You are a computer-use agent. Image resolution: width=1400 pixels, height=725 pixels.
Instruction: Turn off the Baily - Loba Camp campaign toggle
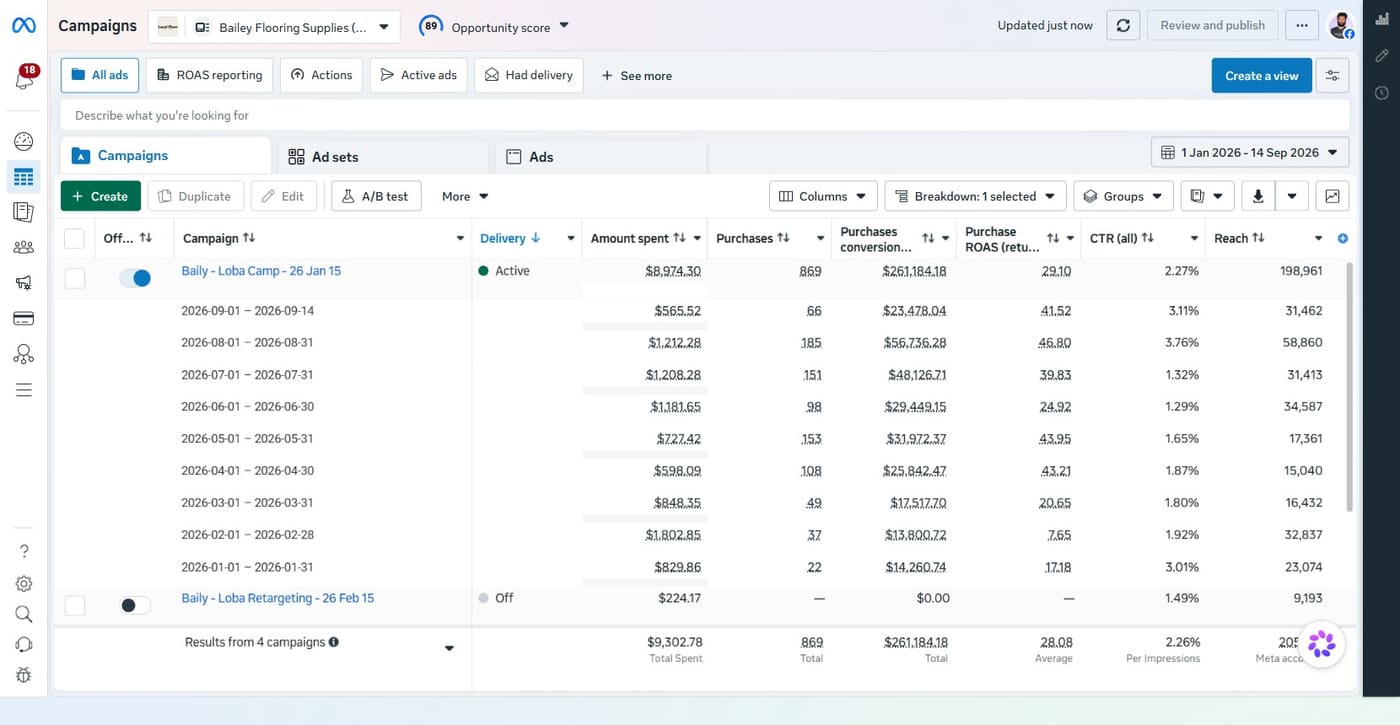[x=135, y=278]
